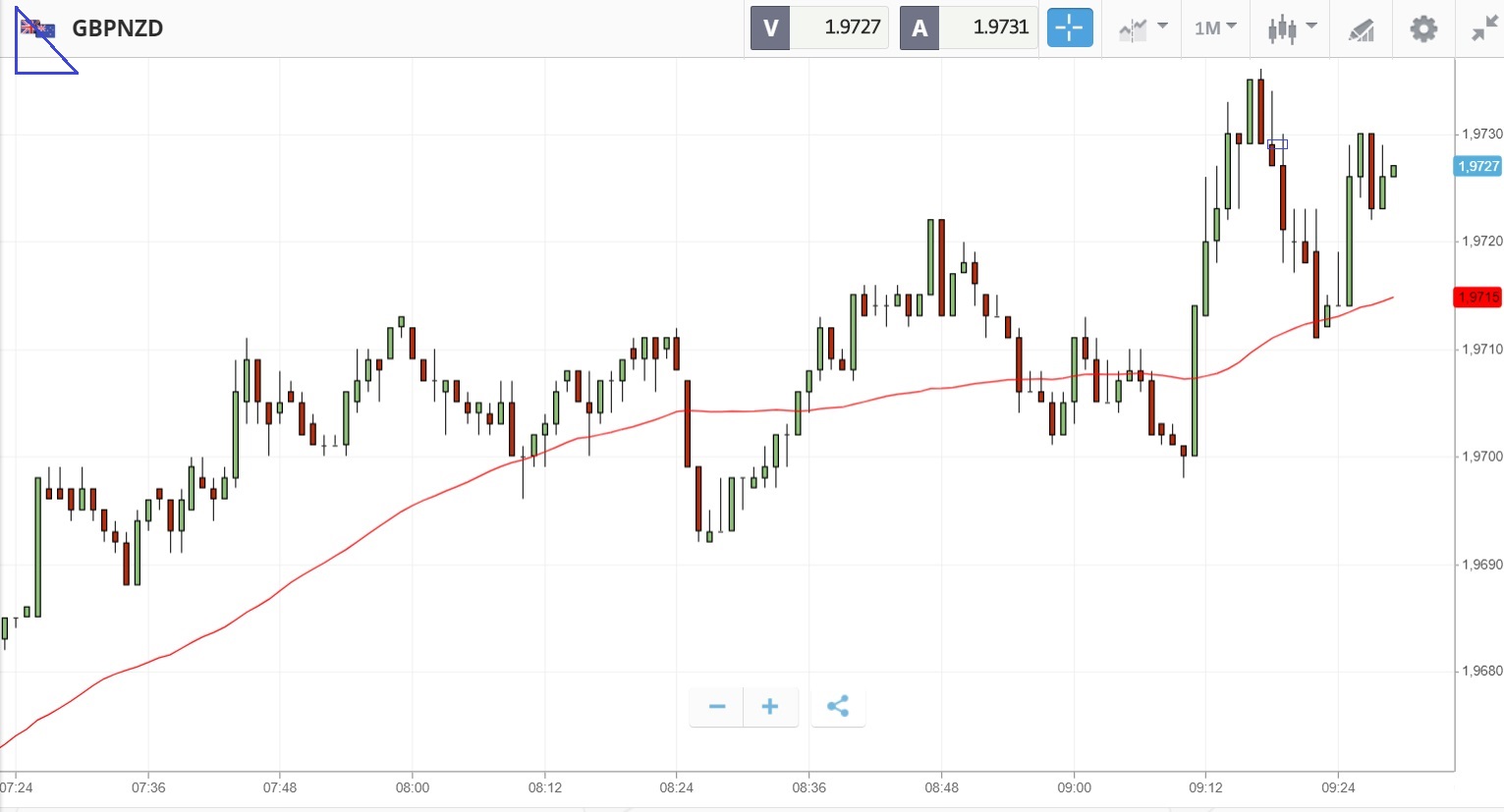
Task: Click the red 1,9715 moving average label
Action: point(1477,298)
